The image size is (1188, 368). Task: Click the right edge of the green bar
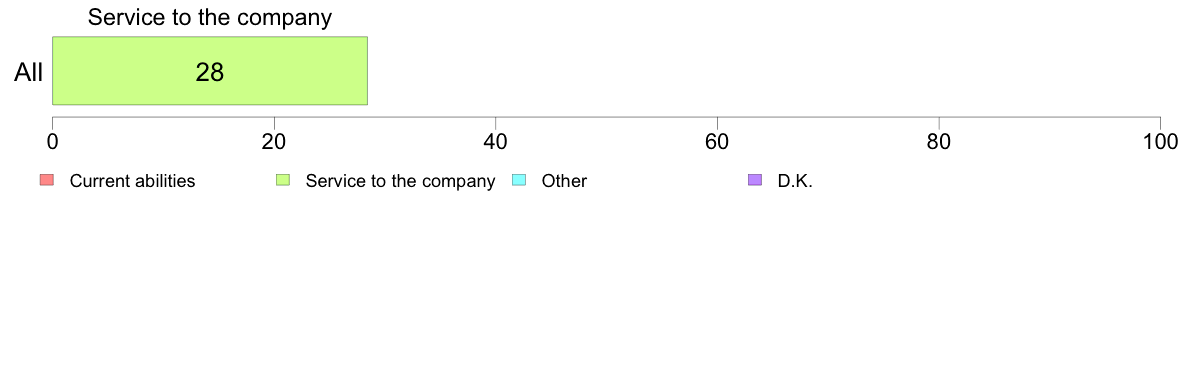click(367, 70)
